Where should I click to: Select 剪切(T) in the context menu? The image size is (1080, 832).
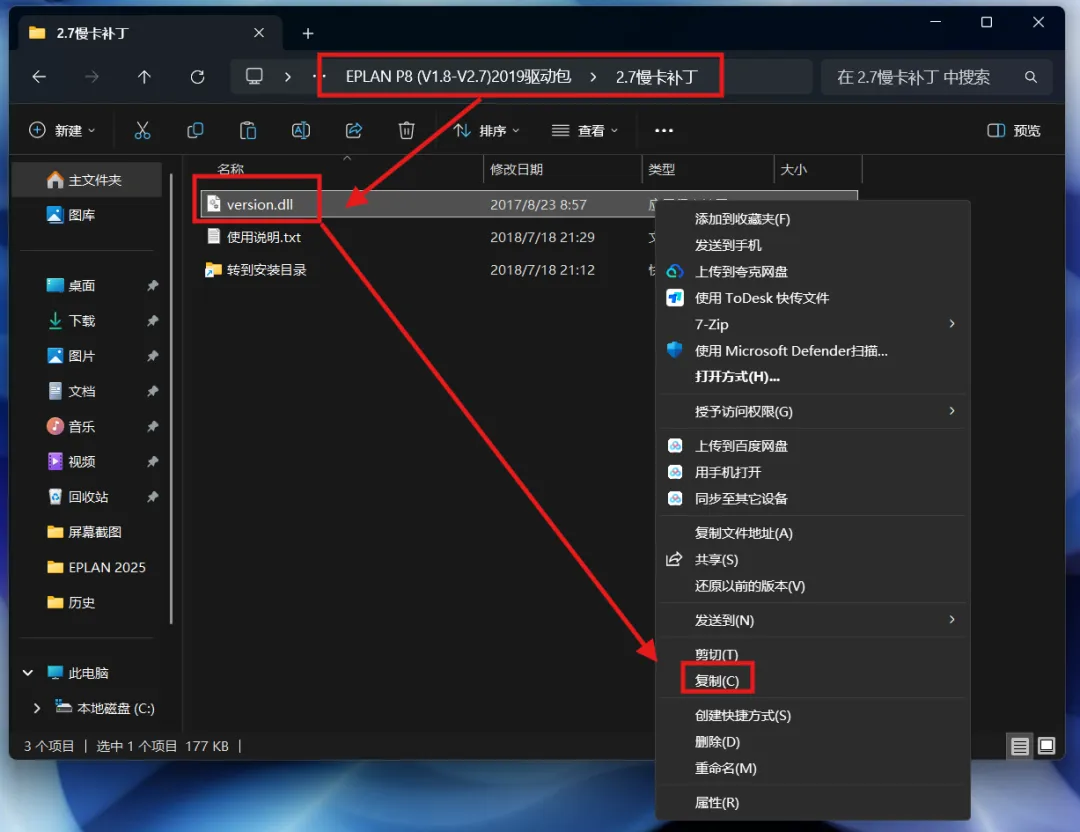click(x=716, y=654)
